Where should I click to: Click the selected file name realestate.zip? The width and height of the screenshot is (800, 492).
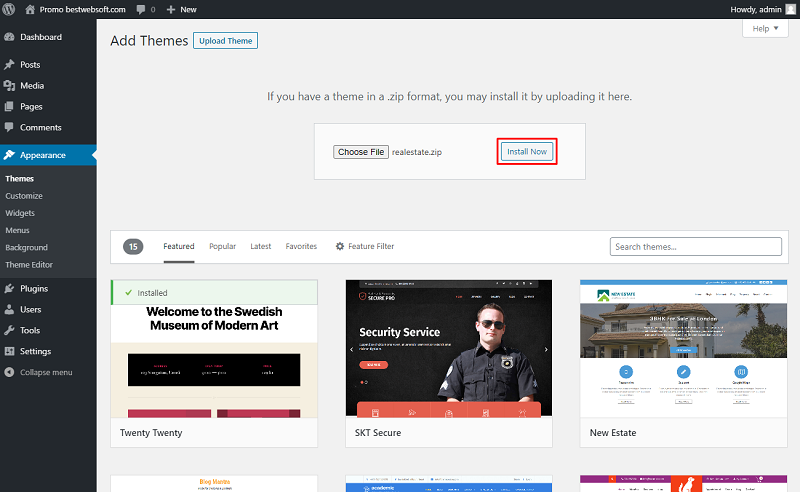417,152
